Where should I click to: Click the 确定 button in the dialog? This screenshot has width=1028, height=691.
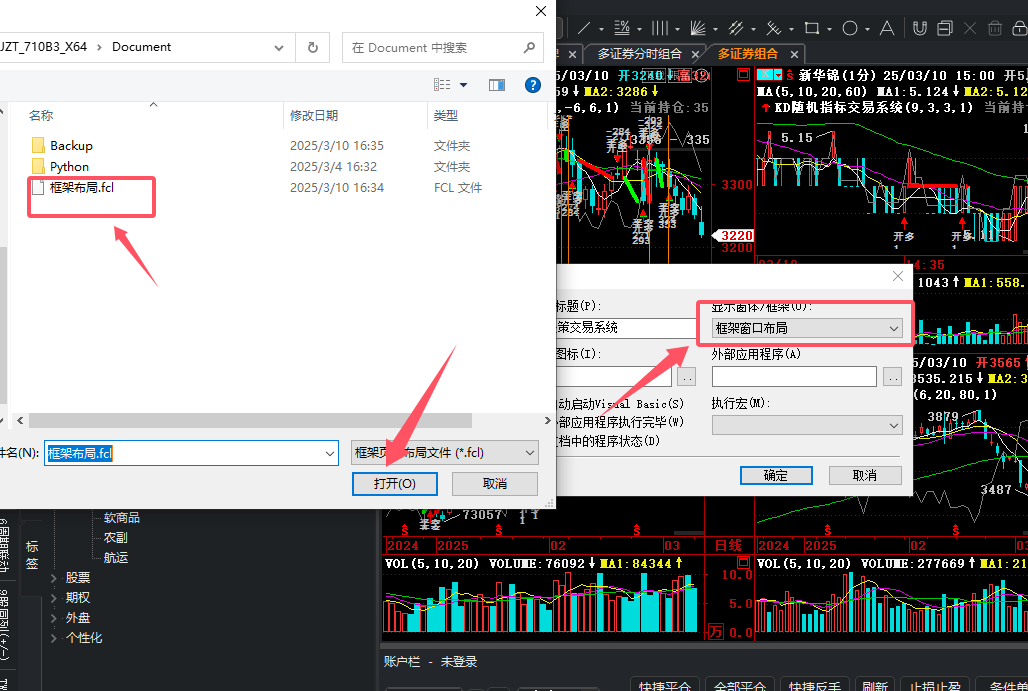pyautogui.click(x=776, y=475)
